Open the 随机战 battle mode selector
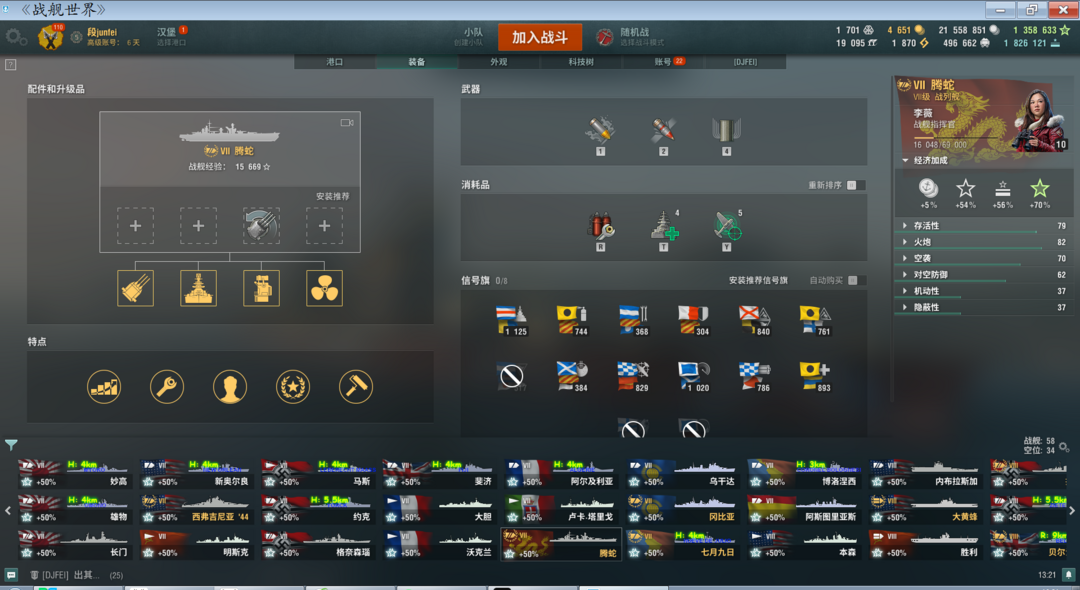 coord(632,36)
